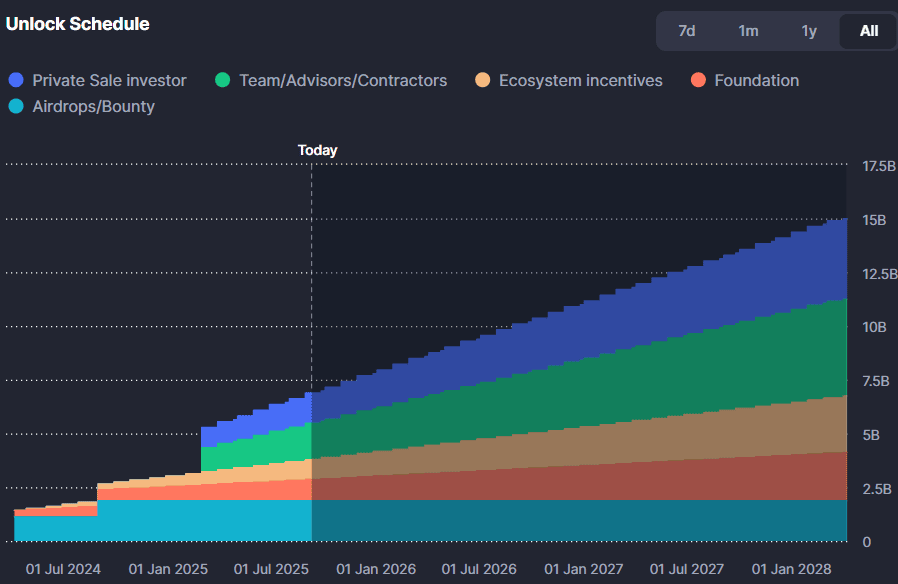The image size is (898, 584).
Task: Click the coral Foundation legend dot
Action: pyautogui.click(x=698, y=80)
